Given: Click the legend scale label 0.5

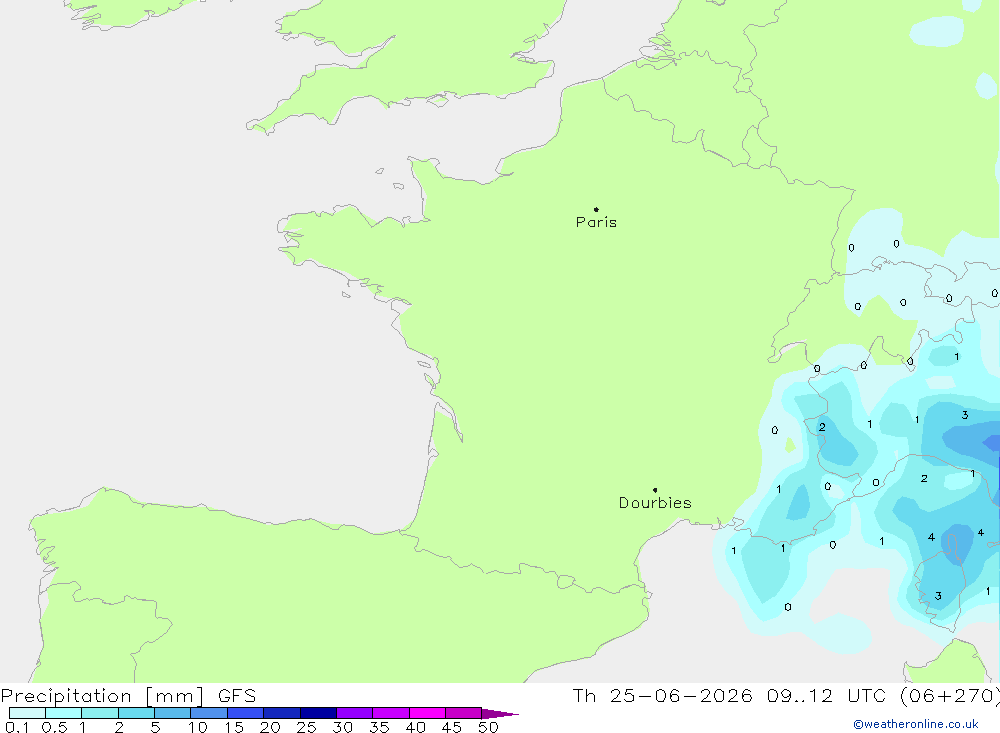Looking at the screenshot, I should click(54, 727).
